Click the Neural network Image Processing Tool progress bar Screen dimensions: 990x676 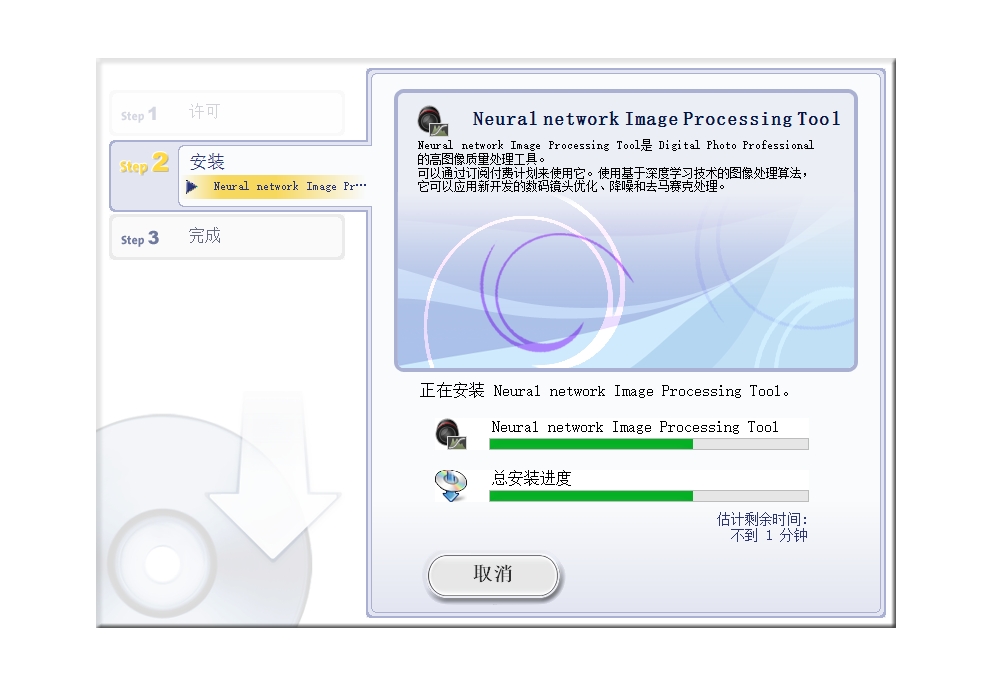tap(648, 444)
